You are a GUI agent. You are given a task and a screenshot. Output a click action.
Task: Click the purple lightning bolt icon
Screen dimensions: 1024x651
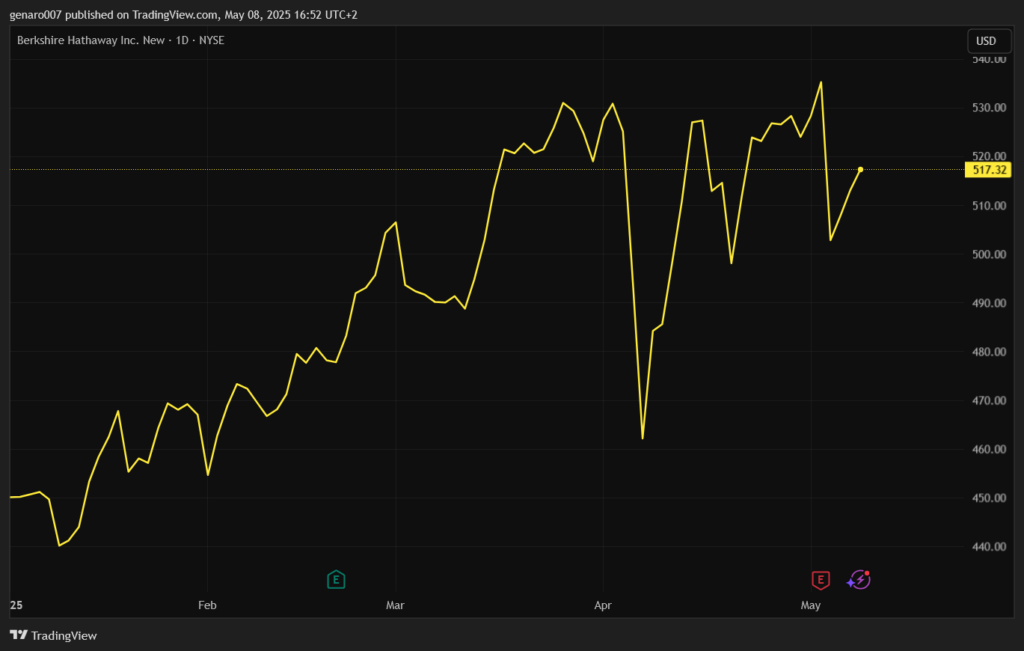tap(859, 579)
